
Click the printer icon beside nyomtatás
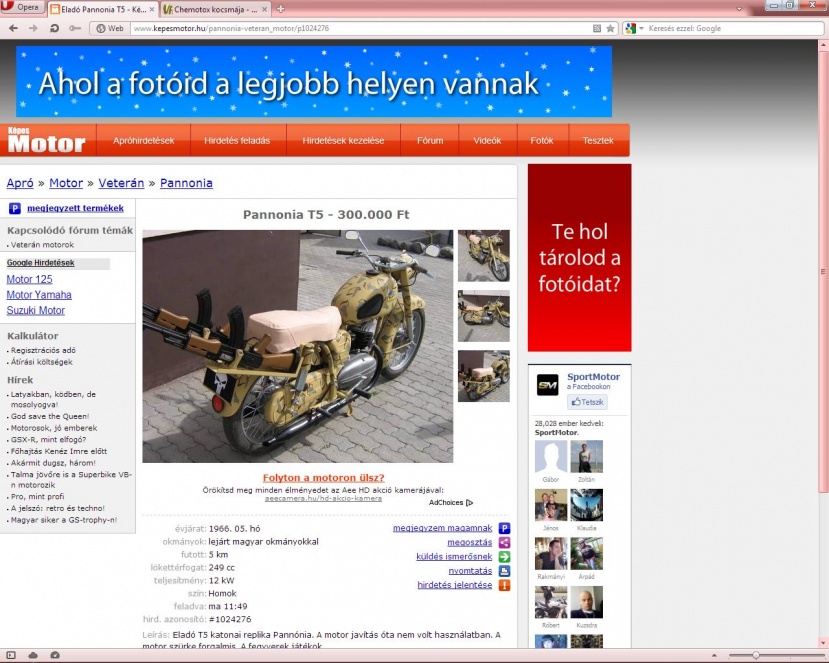click(504, 571)
